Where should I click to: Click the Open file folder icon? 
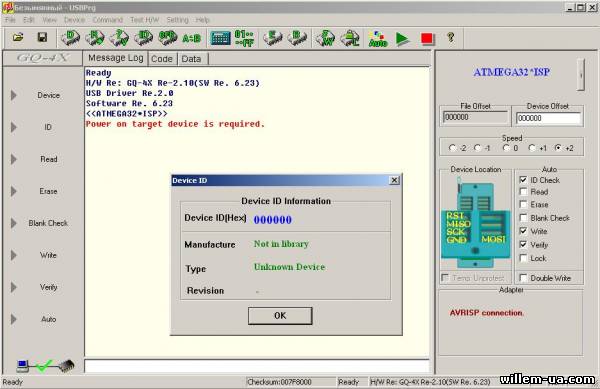(18, 37)
